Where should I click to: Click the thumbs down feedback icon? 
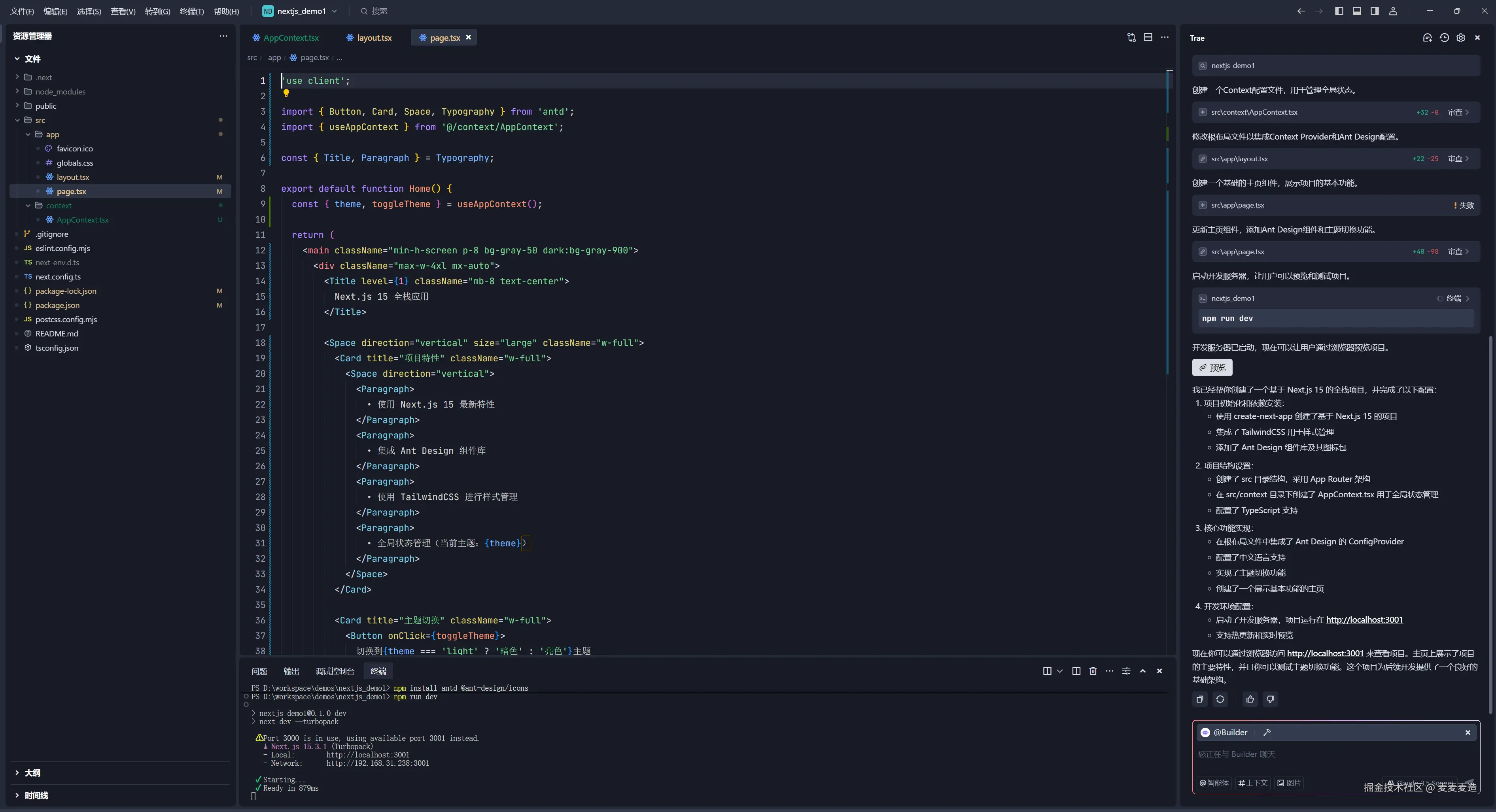1270,699
